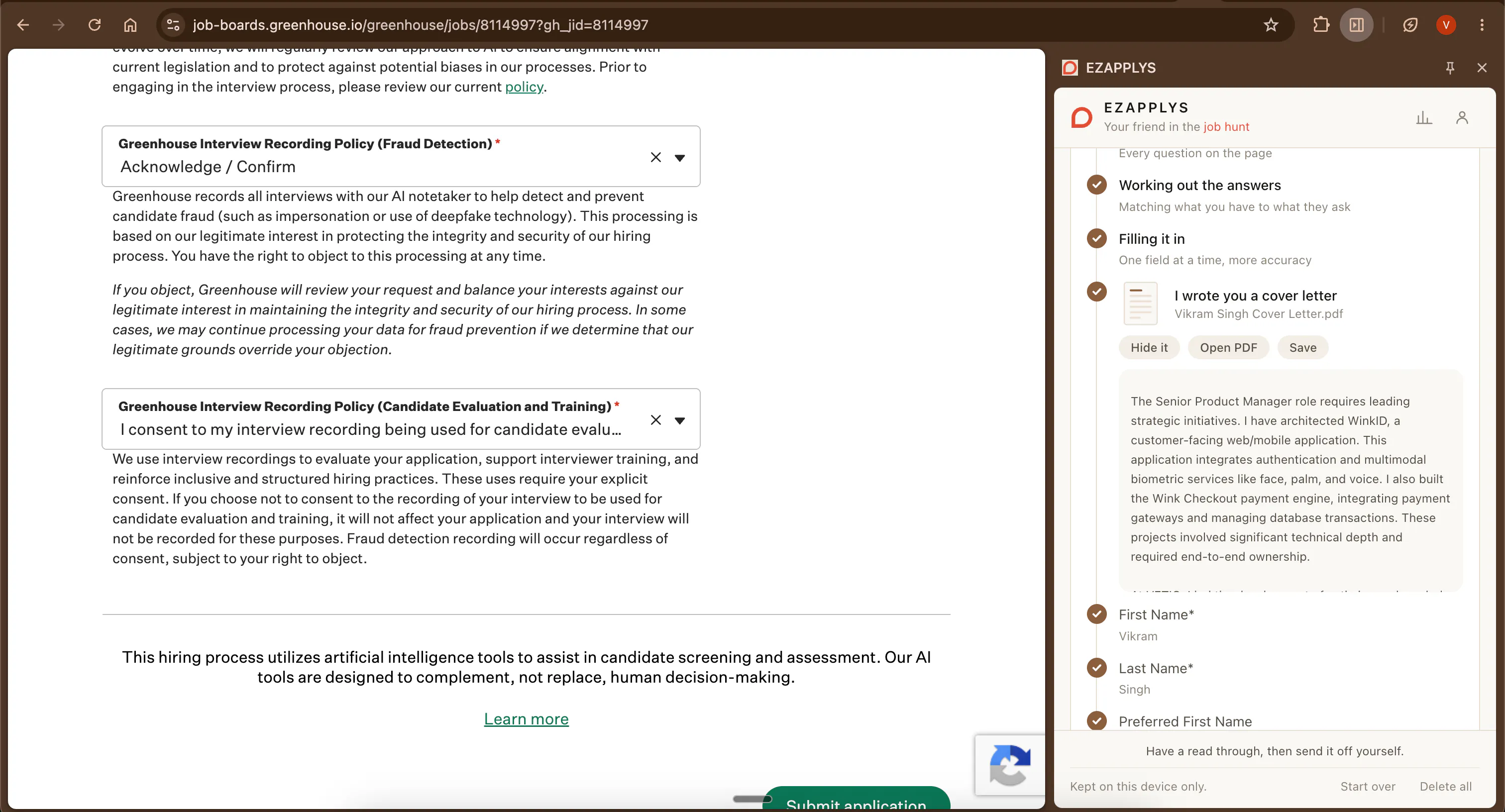Click the checkmark beside First Name

click(x=1096, y=614)
